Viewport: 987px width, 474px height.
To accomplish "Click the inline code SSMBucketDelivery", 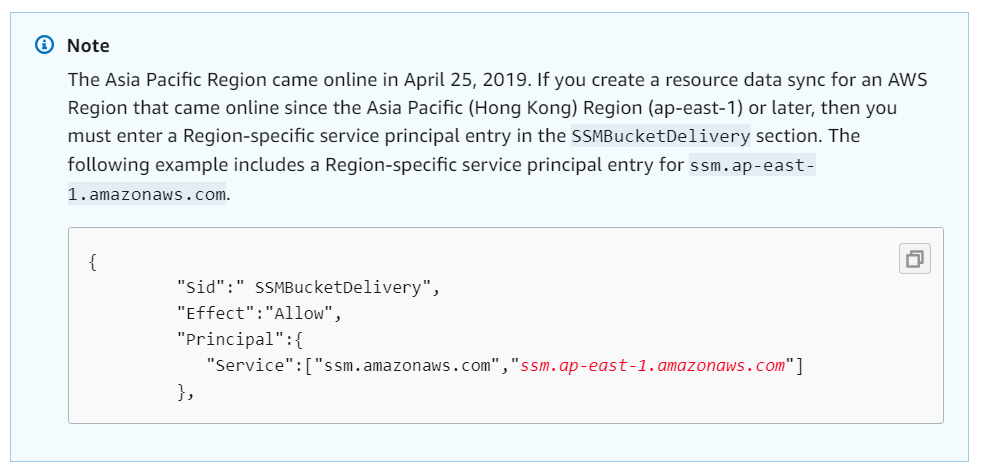I will click(x=661, y=136).
